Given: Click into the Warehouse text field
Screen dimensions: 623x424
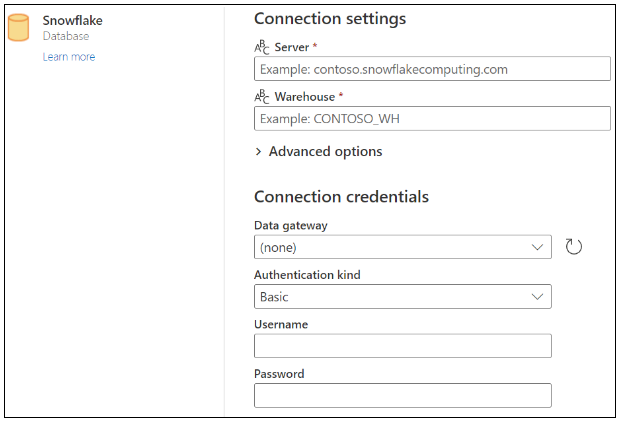Looking at the screenshot, I should coord(432,119).
